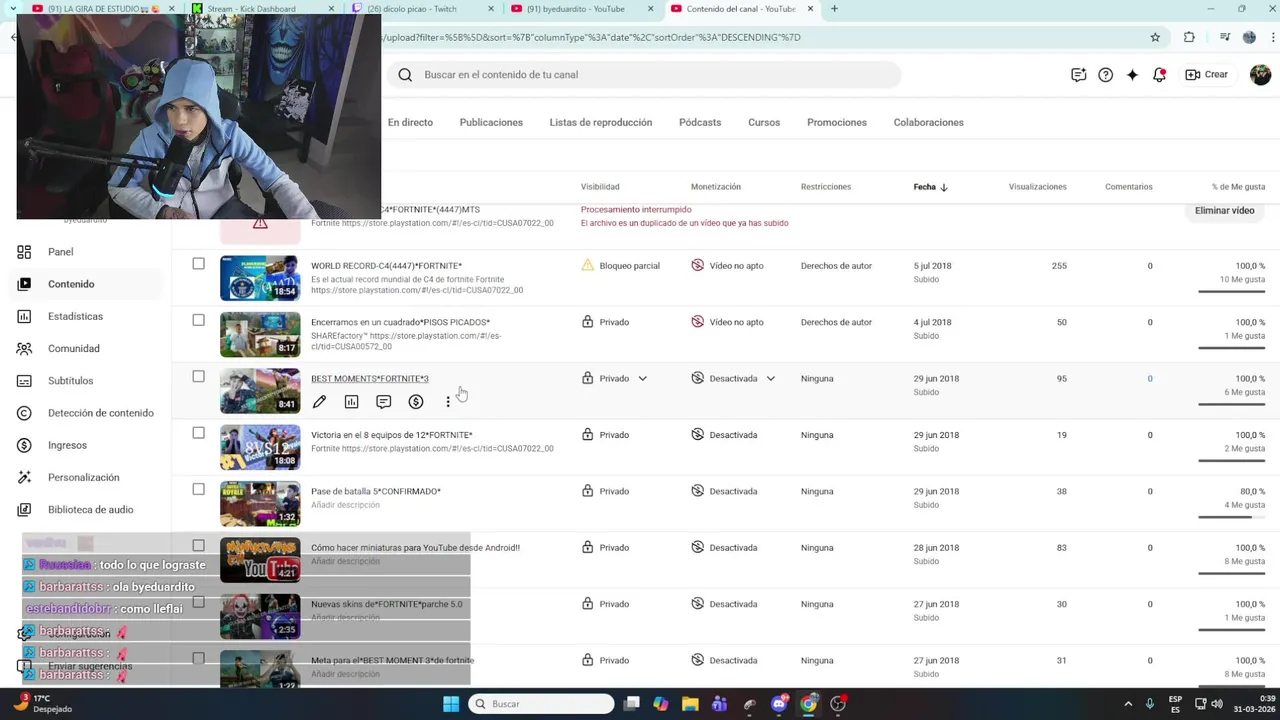1280x720 pixels.
Task: Select checkbox for Cómo hacer miniaturas video
Action: (198, 546)
